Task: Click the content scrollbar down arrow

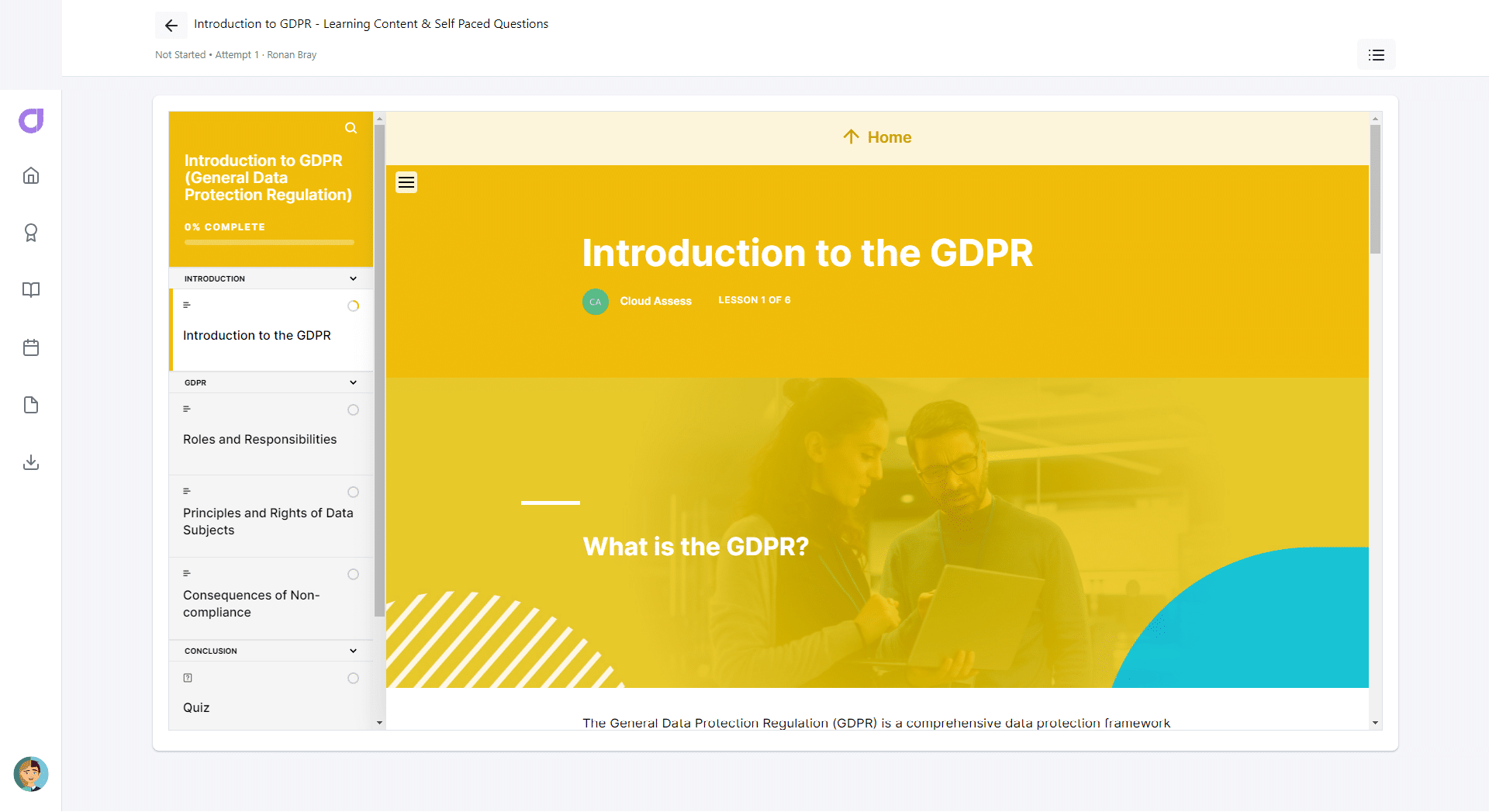Action: pyautogui.click(x=1375, y=723)
